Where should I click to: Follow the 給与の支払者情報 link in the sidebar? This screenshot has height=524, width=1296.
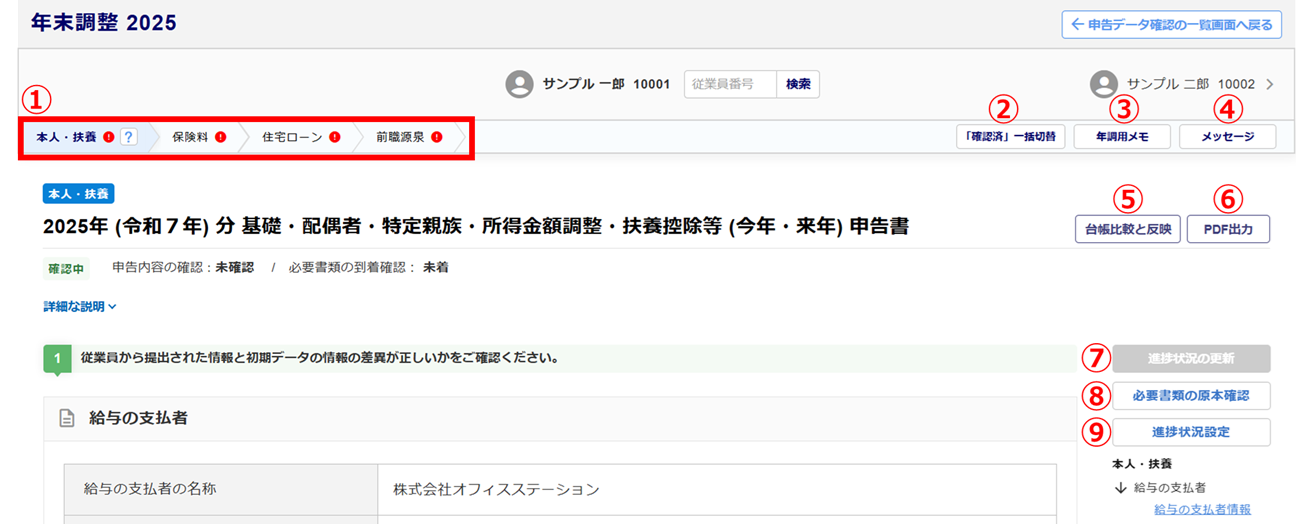[x=1201, y=510]
